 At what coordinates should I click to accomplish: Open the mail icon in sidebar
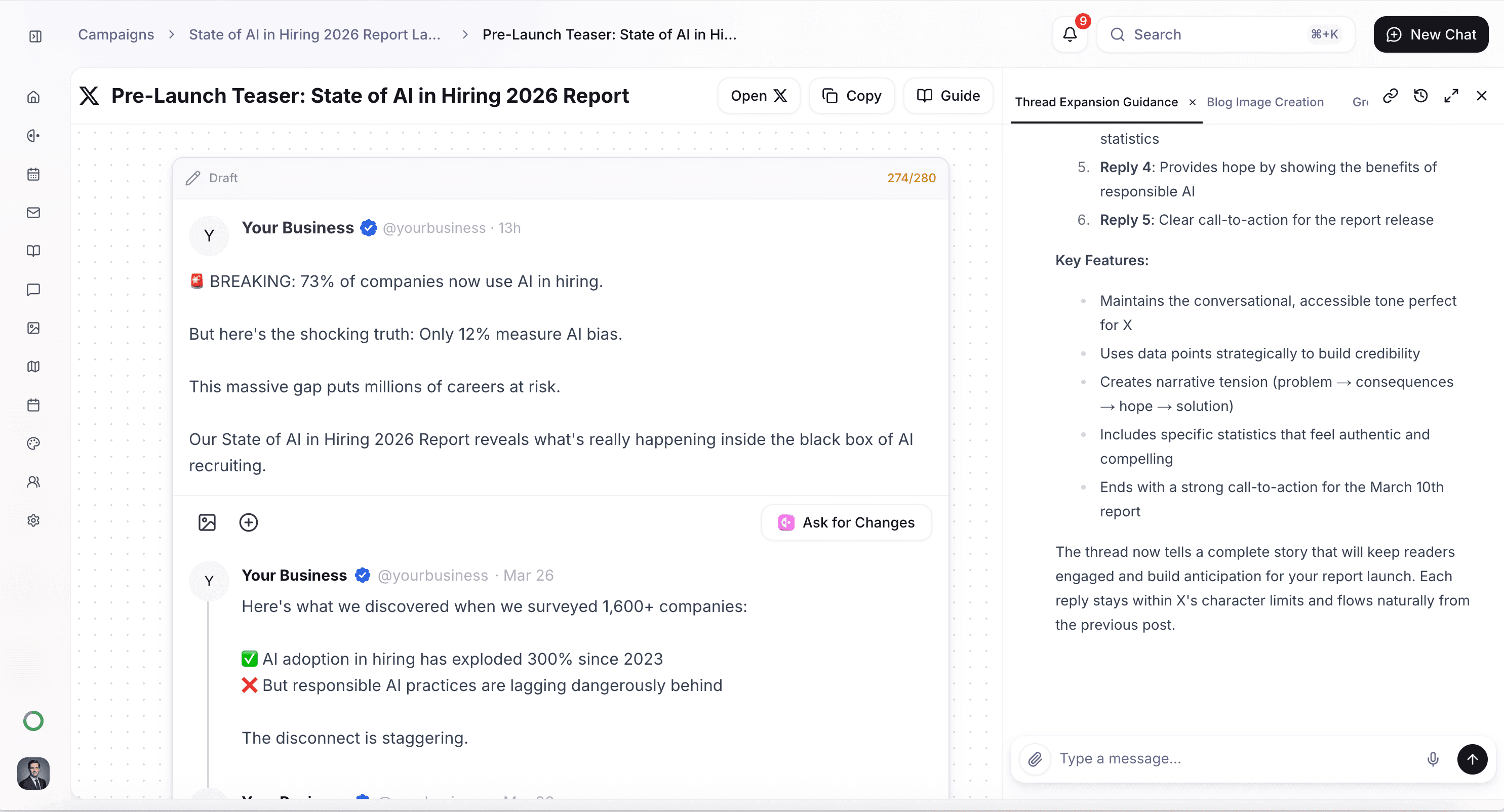[34, 213]
